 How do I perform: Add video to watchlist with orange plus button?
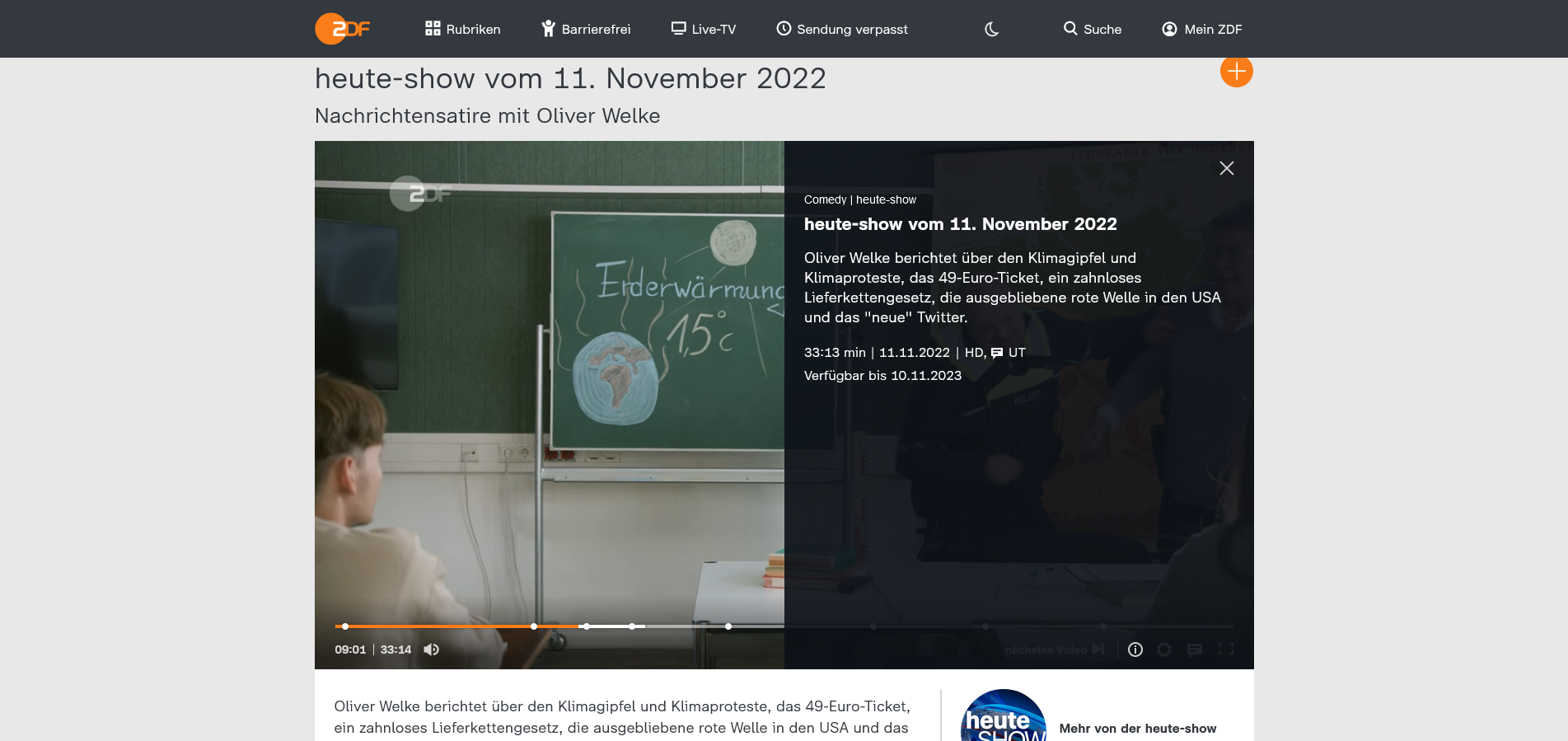click(1236, 72)
